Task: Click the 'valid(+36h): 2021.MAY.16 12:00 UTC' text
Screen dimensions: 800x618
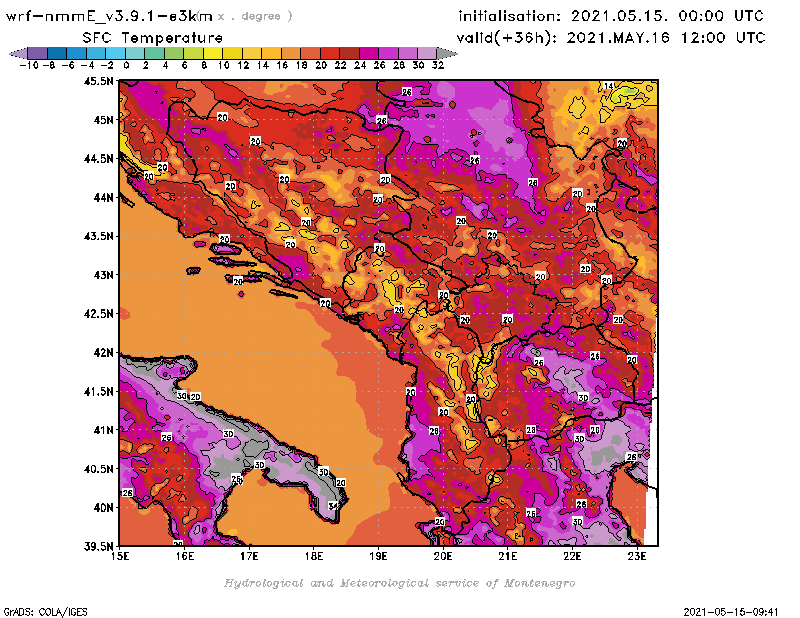Action: 611,38
